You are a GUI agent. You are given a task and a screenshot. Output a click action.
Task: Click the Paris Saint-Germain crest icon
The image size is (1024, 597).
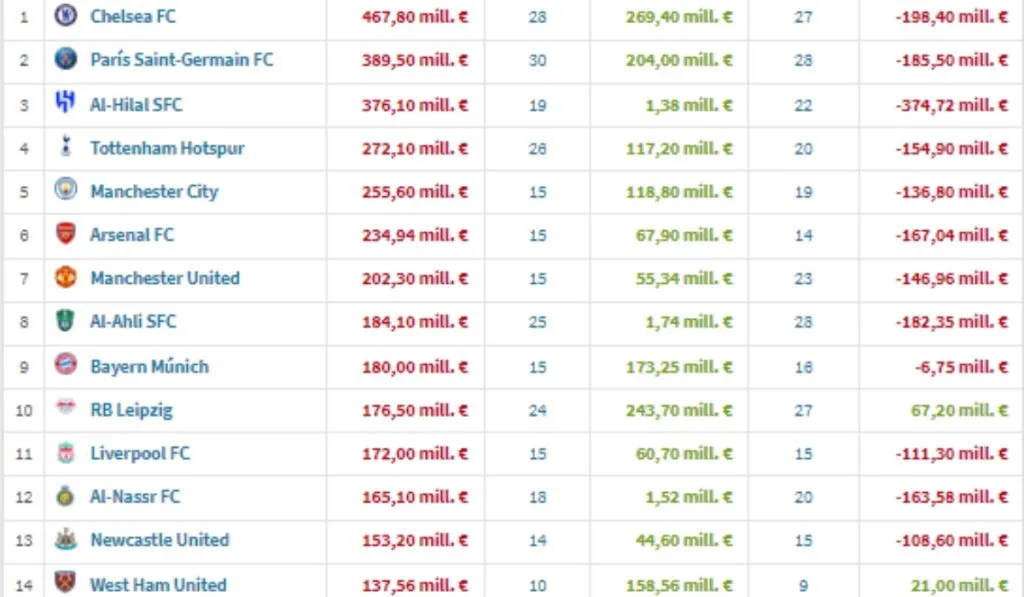click(65, 60)
